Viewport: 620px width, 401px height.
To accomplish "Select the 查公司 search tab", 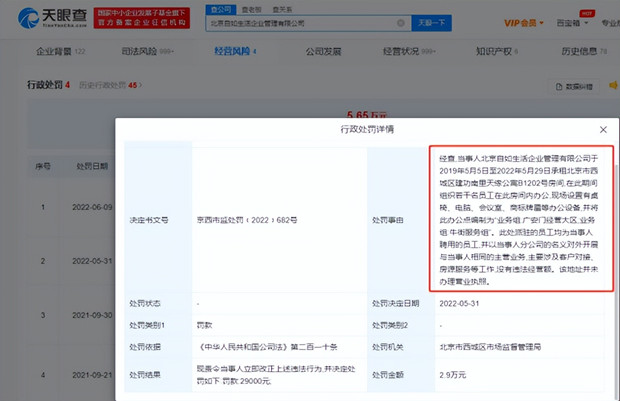I will 221,9.
